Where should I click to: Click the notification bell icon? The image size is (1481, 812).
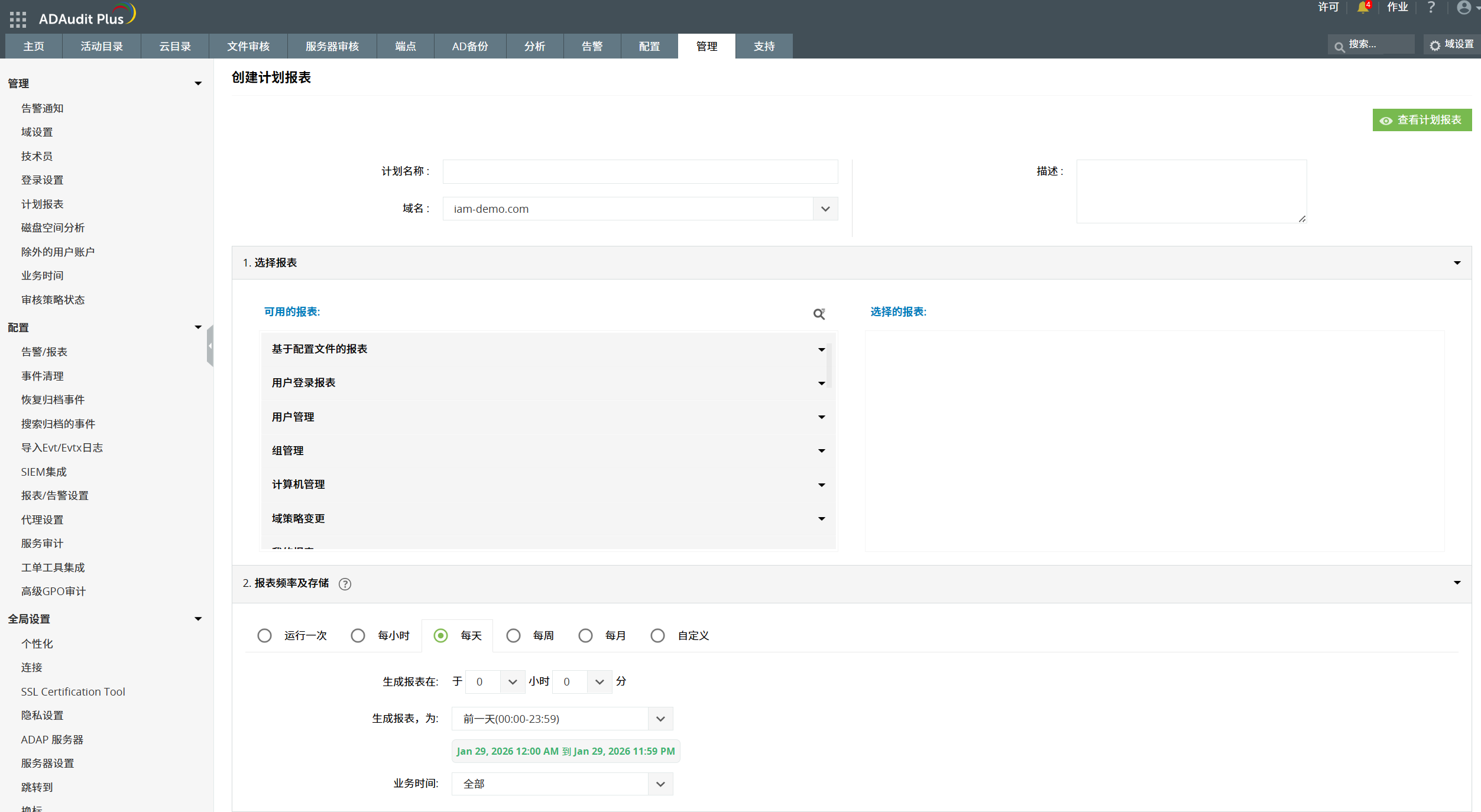pyautogui.click(x=1362, y=8)
